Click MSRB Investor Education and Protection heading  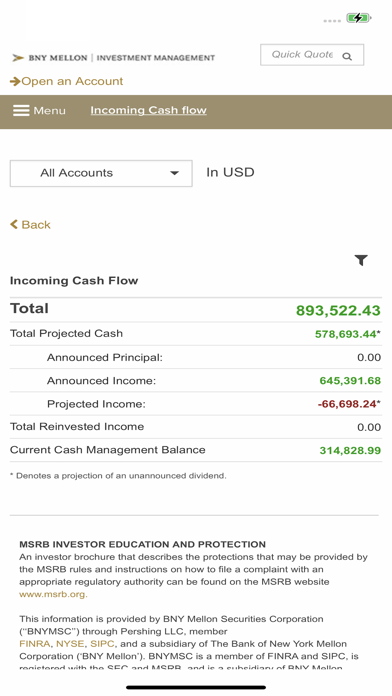(143, 544)
